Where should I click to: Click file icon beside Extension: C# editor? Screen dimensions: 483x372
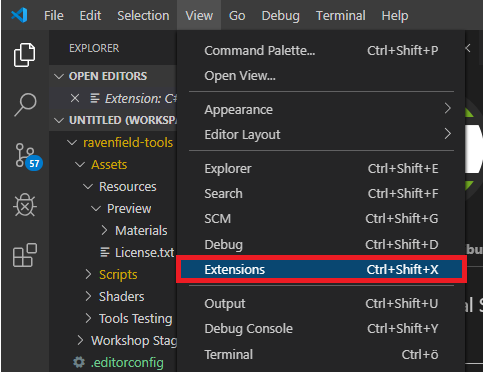click(95, 98)
